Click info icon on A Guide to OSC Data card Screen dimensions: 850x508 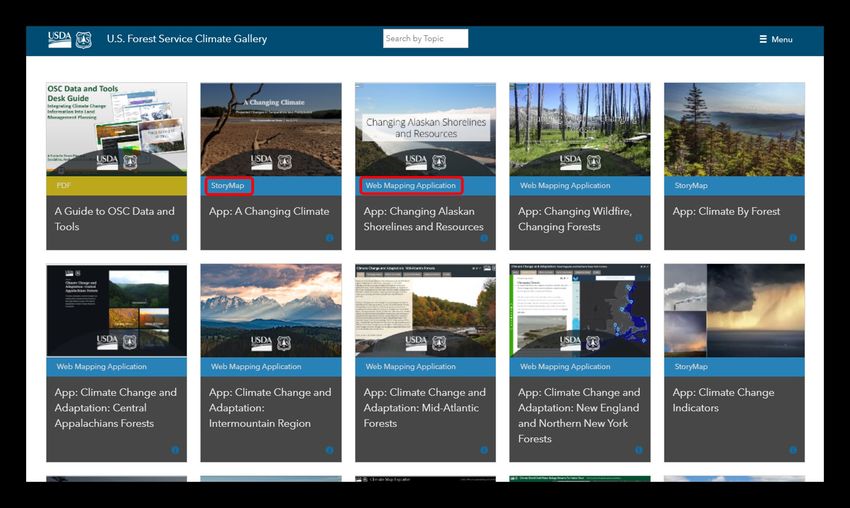(x=175, y=237)
